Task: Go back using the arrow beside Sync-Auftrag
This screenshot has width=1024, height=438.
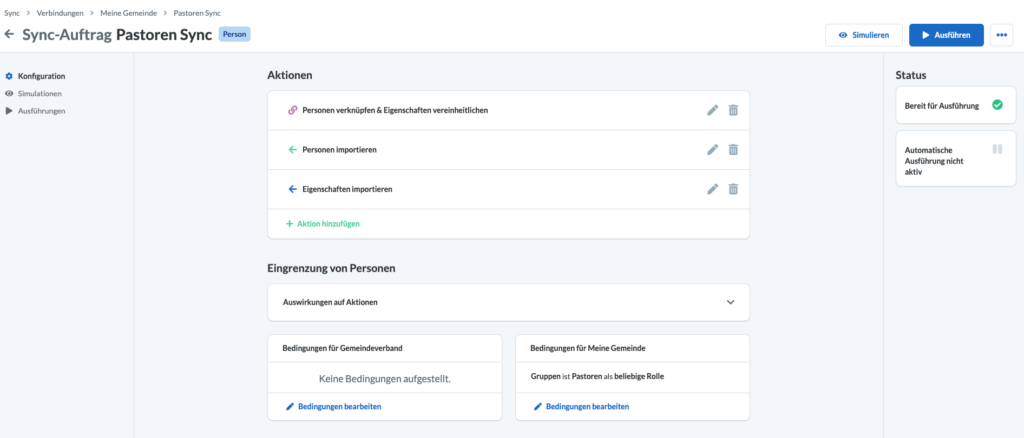Action: [x=9, y=34]
